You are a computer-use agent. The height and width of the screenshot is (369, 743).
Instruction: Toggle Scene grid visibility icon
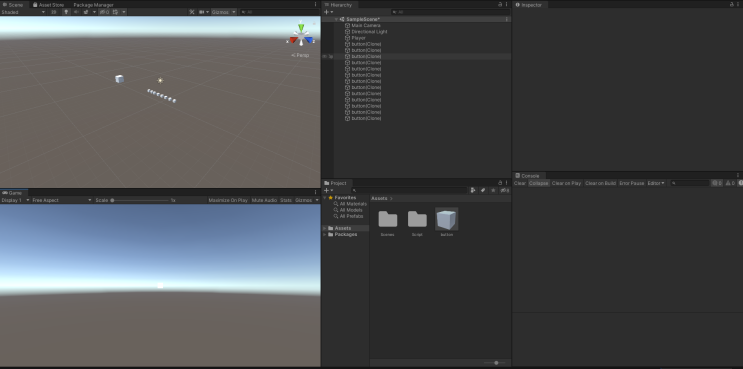[x=115, y=12]
